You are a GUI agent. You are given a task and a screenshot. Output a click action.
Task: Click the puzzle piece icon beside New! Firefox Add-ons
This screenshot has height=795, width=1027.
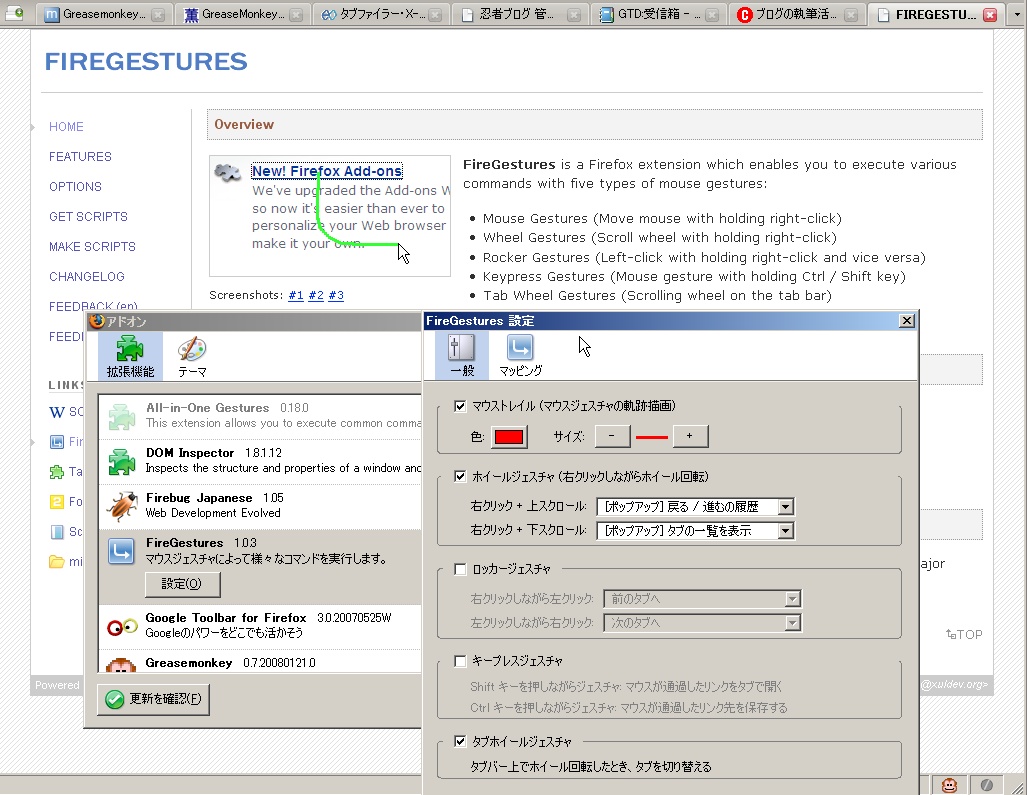tap(228, 173)
